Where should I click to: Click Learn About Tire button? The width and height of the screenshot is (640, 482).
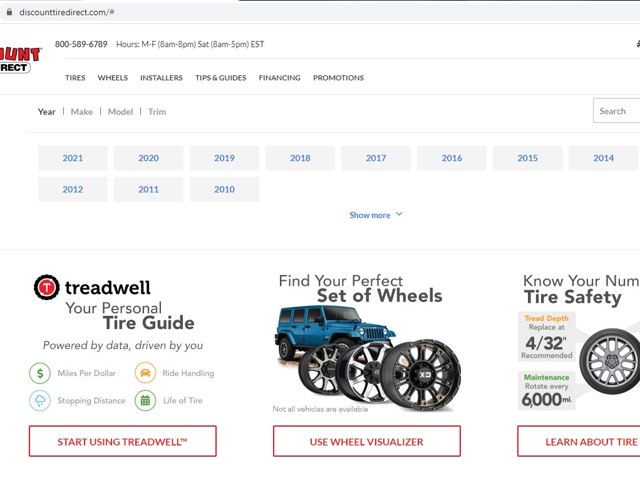coord(578,441)
